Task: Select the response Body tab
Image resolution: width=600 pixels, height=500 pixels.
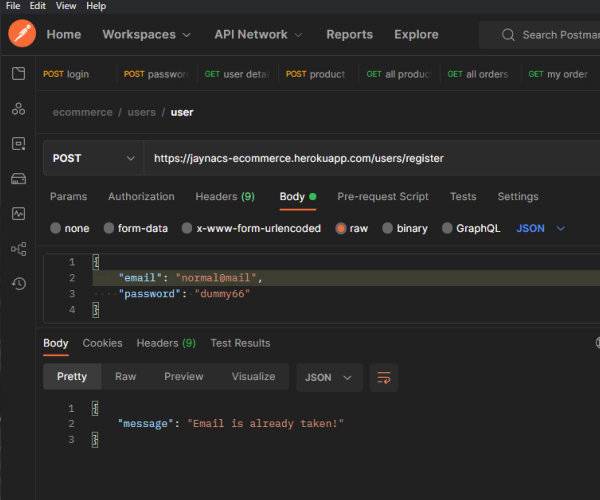Action: (x=55, y=343)
